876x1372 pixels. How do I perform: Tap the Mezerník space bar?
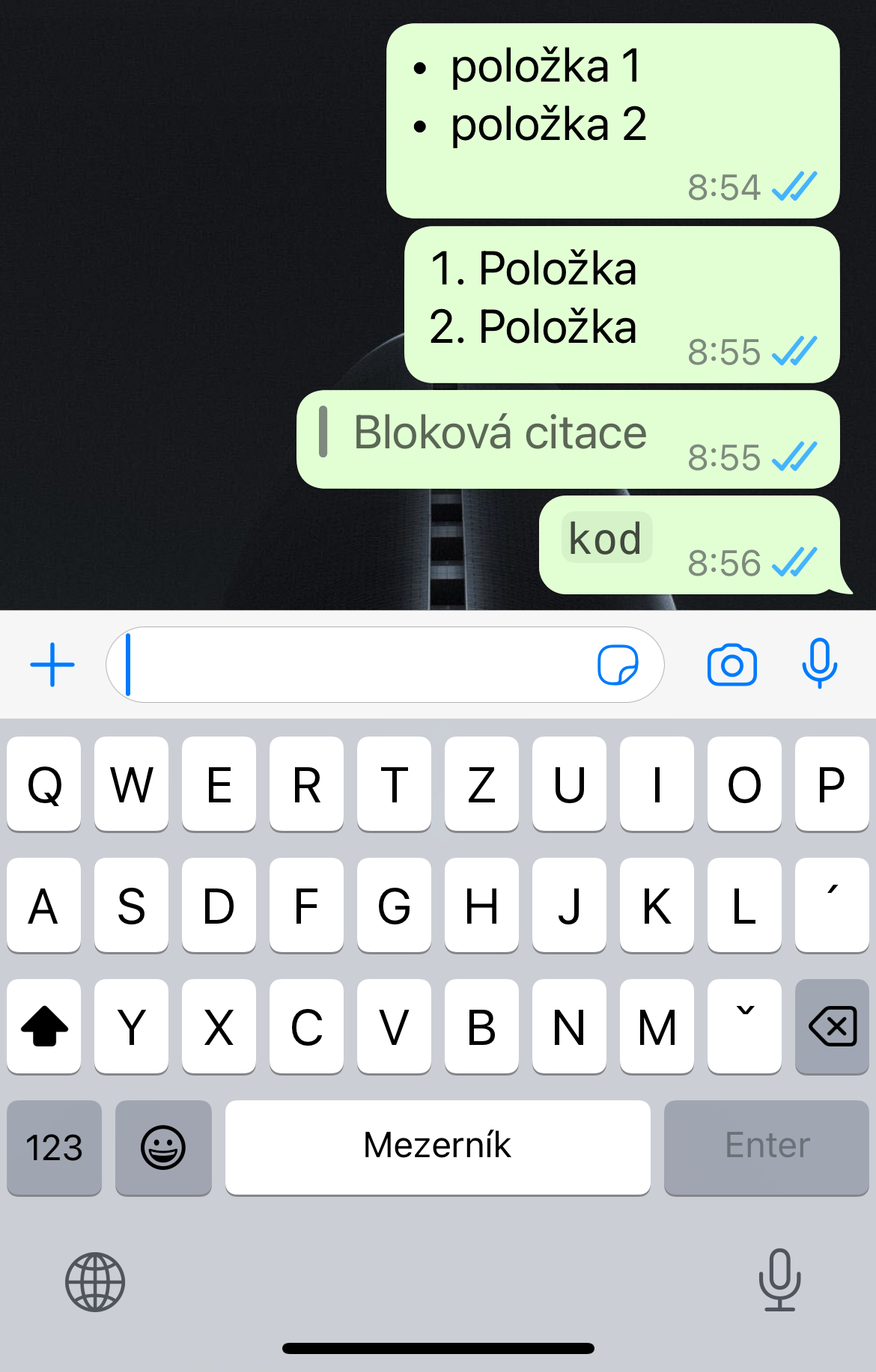tap(438, 1147)
